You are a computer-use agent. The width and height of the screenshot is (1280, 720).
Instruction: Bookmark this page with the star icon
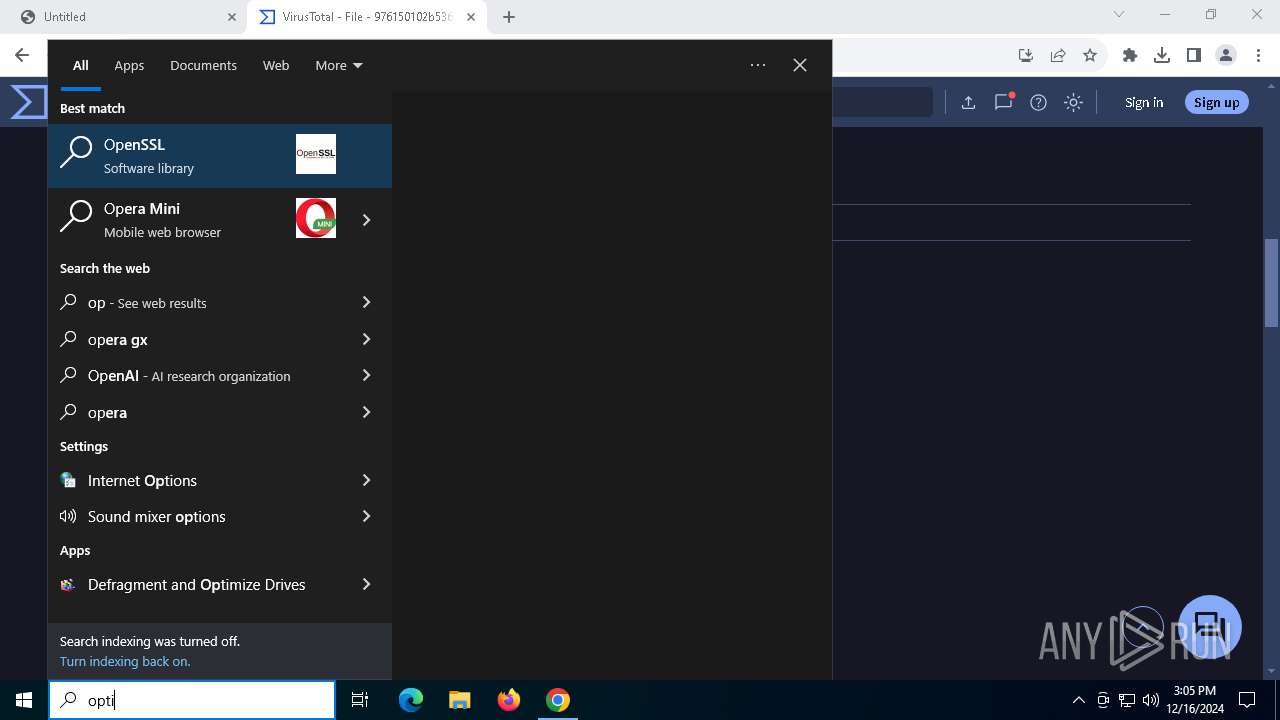[1090, 55]
